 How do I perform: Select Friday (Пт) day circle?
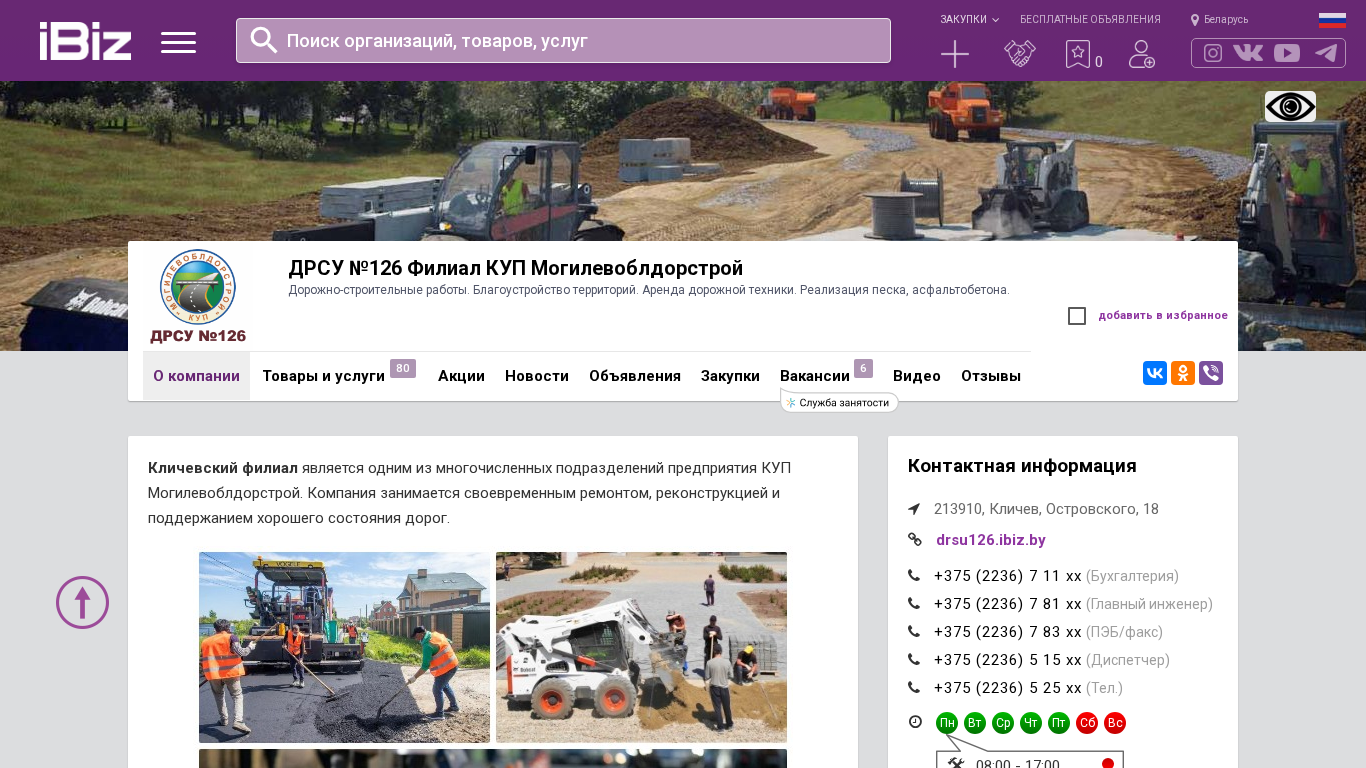coord(1059,723)
